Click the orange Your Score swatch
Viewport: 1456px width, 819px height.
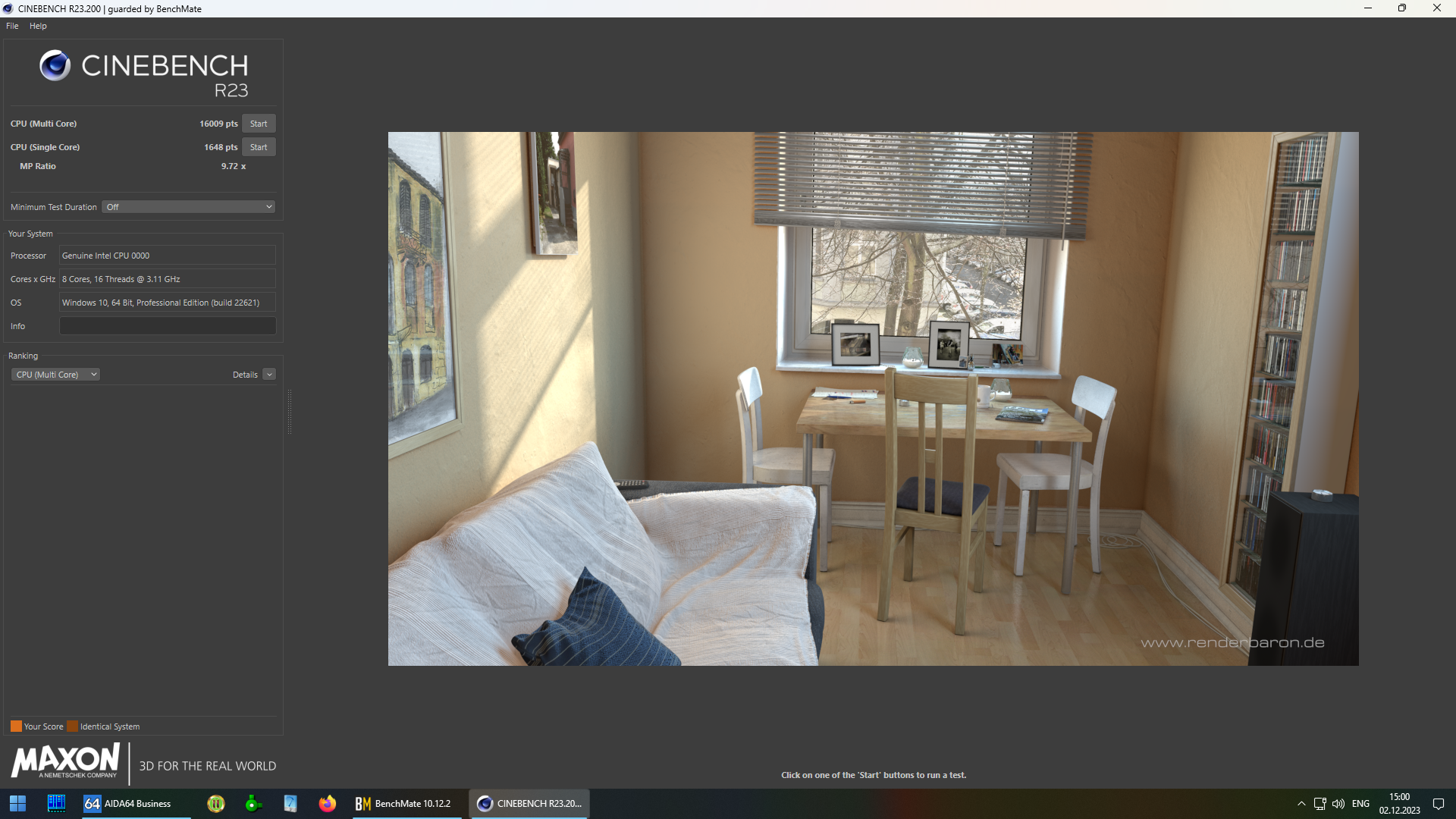[x=16, y=726]
